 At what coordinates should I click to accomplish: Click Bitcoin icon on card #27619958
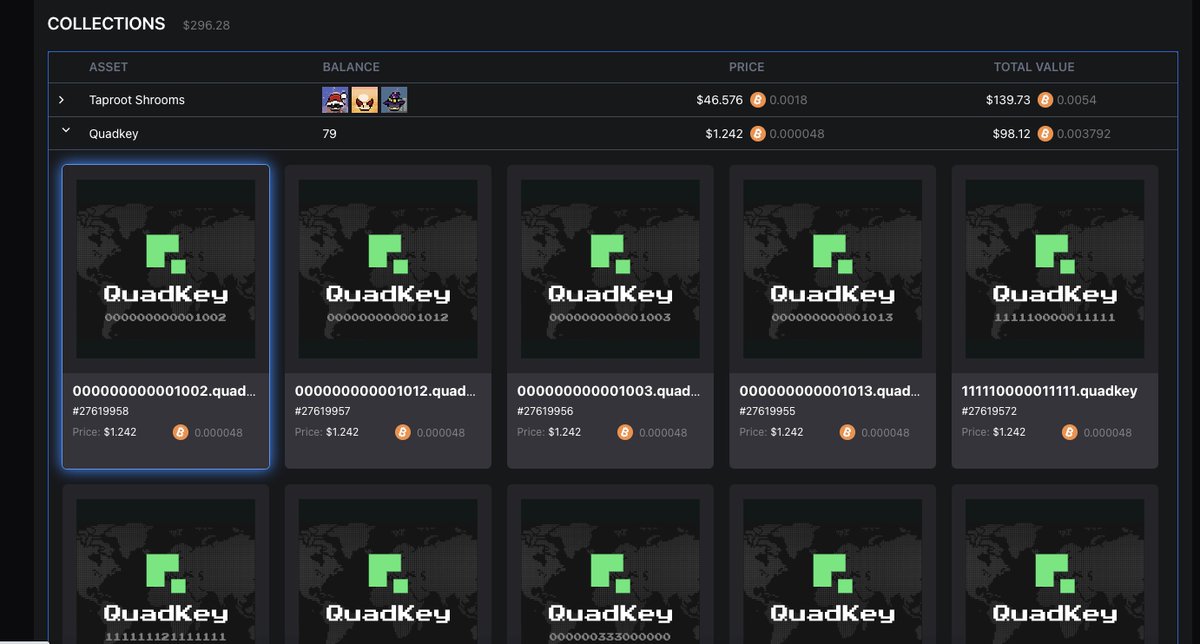180,432
